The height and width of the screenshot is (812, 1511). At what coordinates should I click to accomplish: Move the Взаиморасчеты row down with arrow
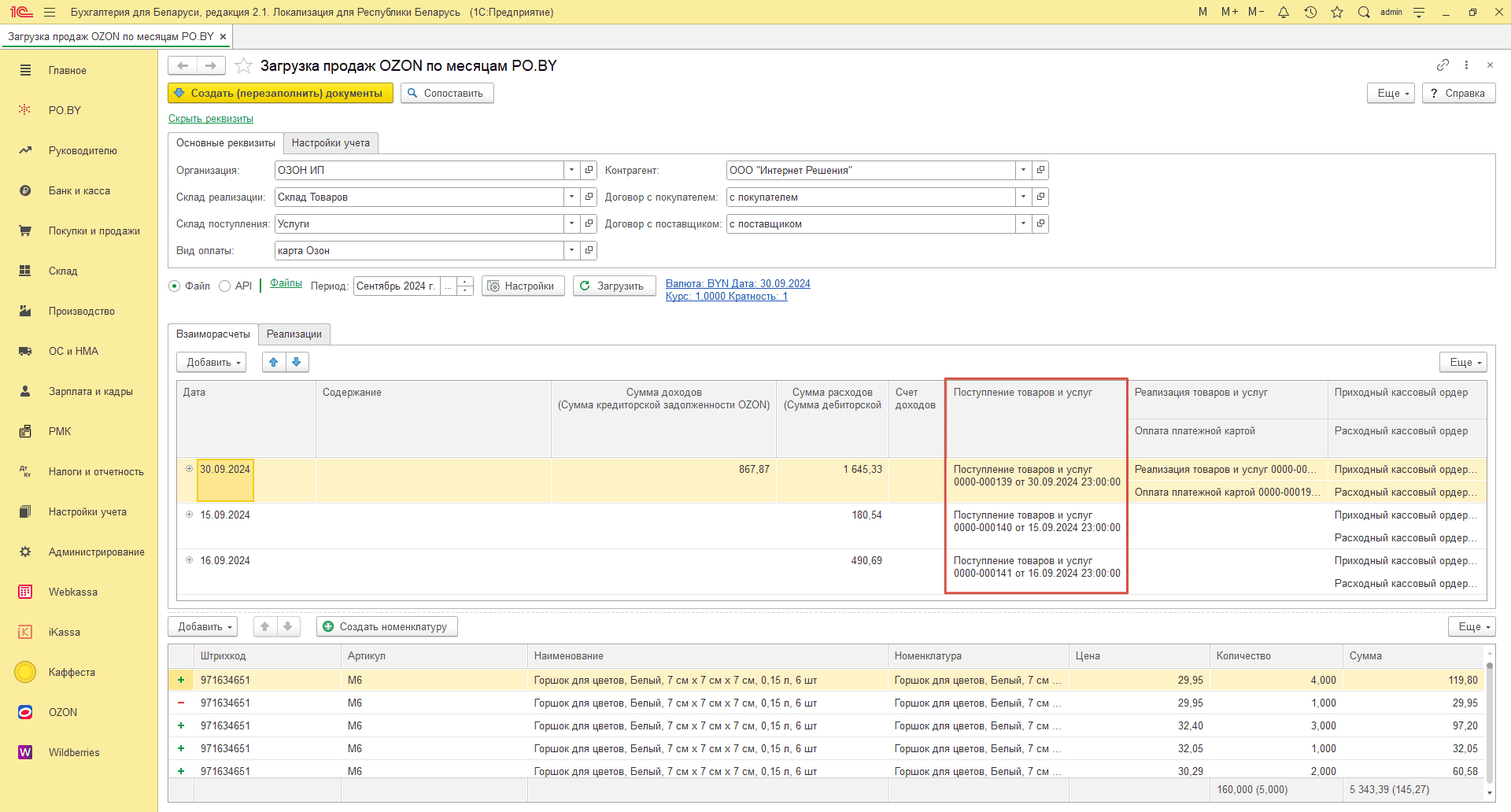pos(297,362)
